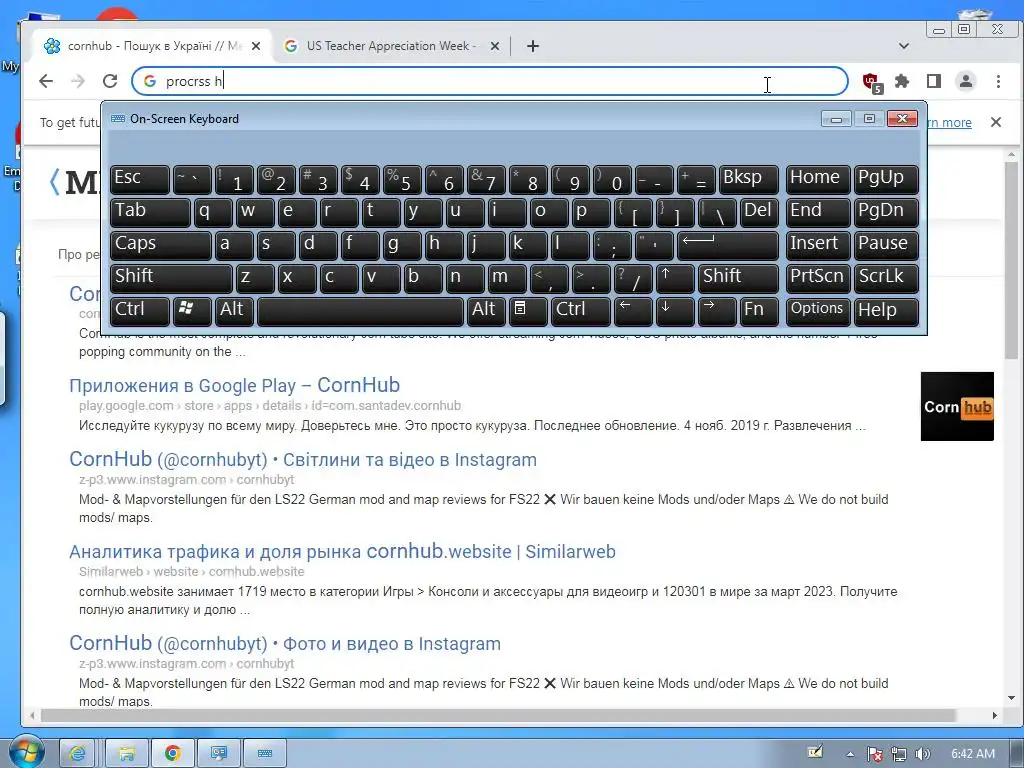Open Internet Explorer from the taskbar
The image size is (1024, 768).
[x=78, y=754]
